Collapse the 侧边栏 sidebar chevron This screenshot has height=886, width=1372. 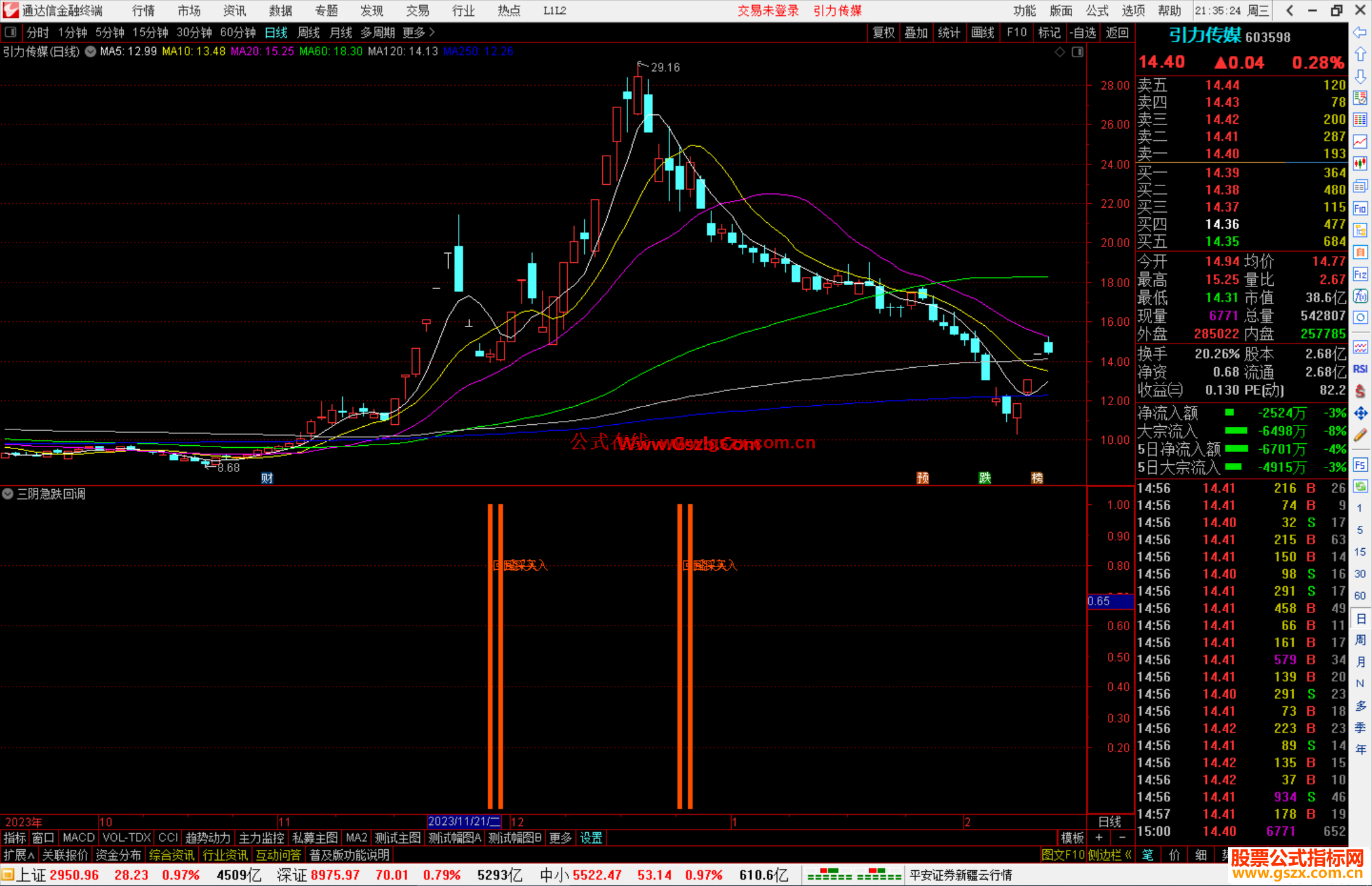coord(1128,855)
